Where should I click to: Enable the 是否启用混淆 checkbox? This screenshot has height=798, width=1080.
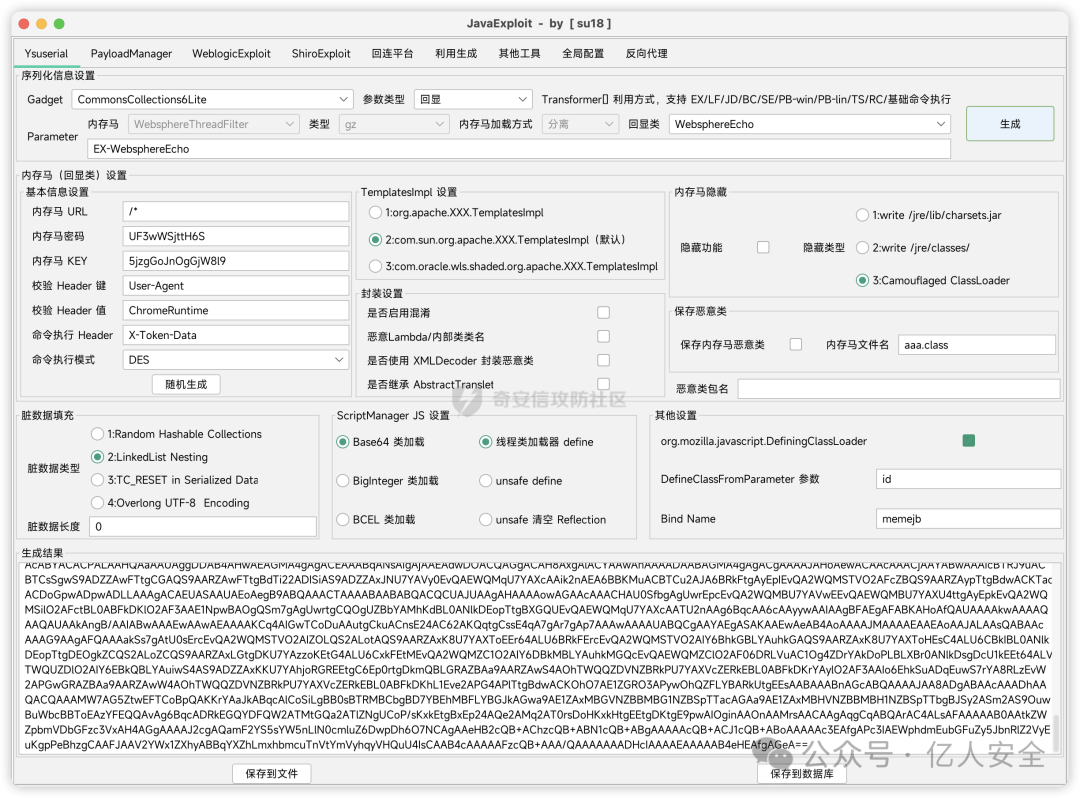pos(603,313)
